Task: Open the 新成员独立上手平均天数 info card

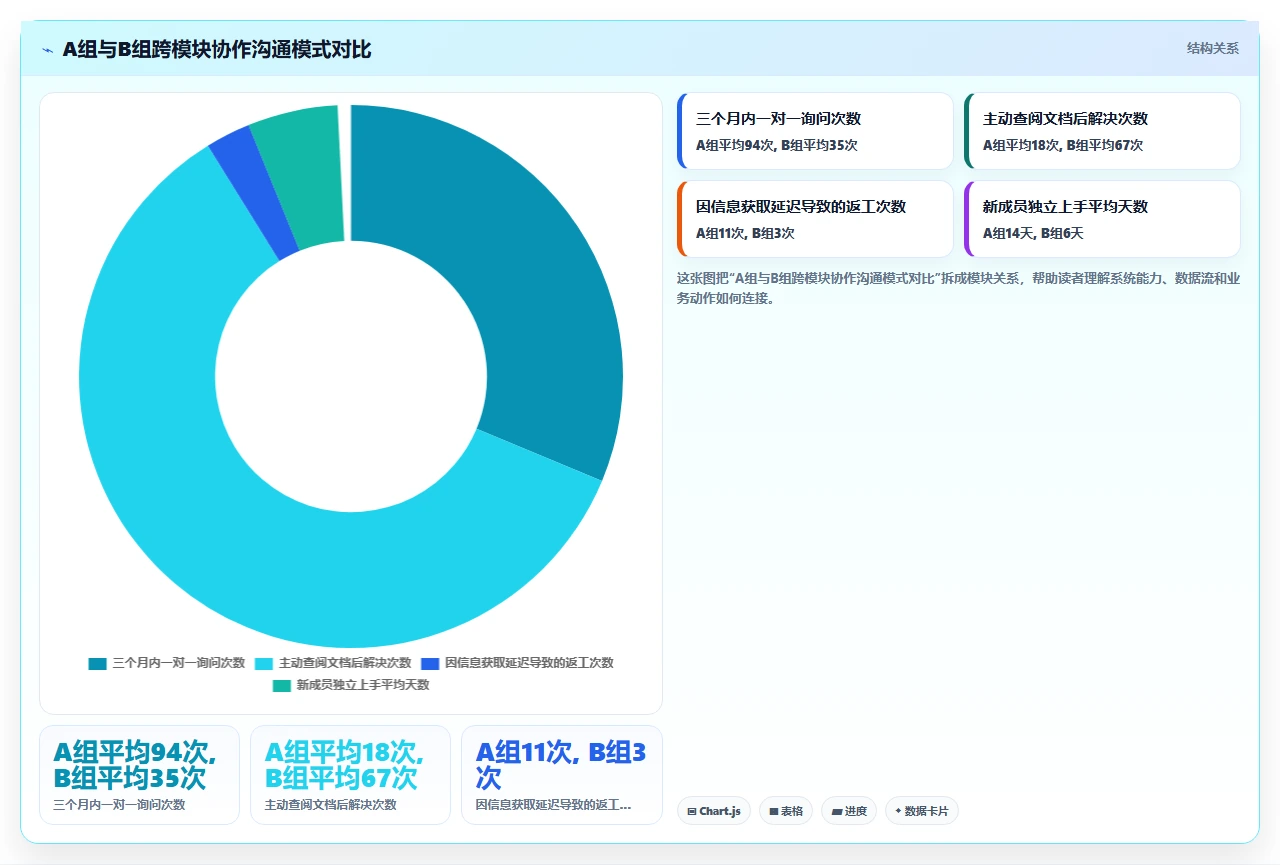Action: [x=1102, y=219]
